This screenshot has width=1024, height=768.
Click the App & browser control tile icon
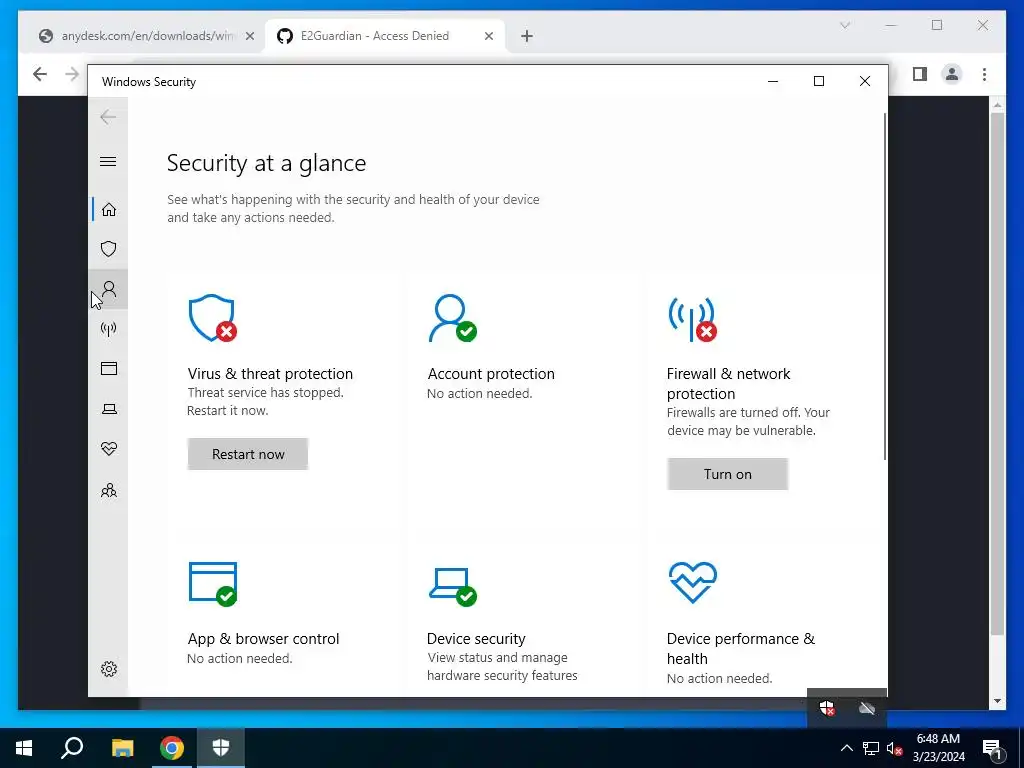tap(213, 584)
